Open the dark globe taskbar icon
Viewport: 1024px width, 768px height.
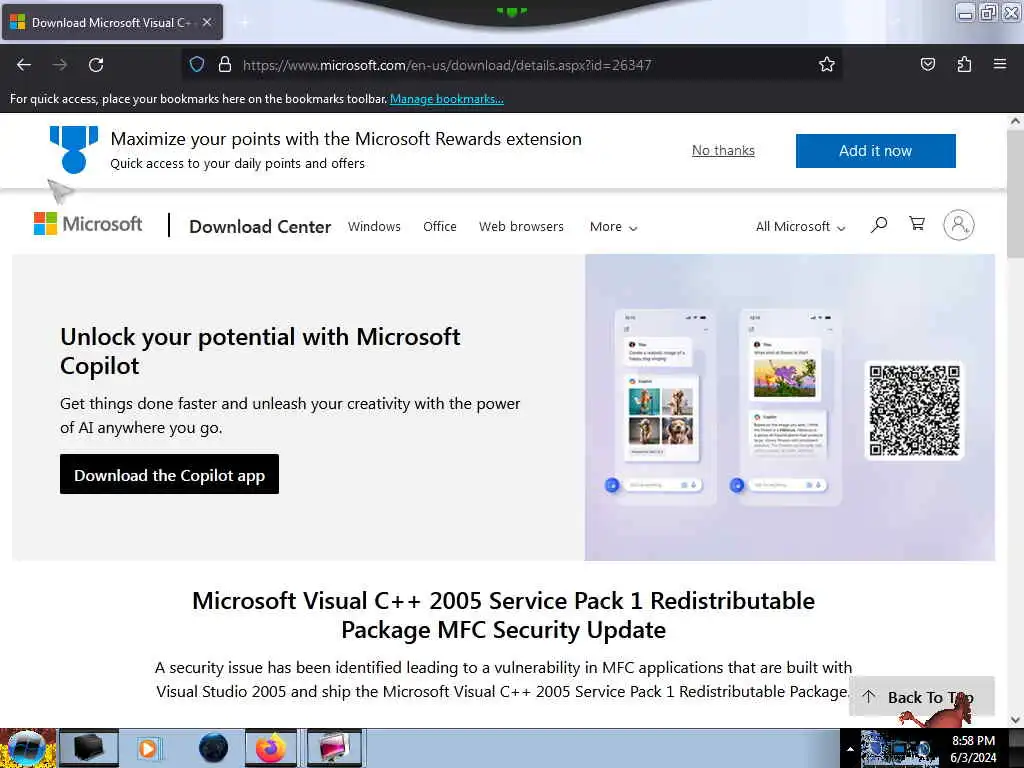tap(213, 748)
